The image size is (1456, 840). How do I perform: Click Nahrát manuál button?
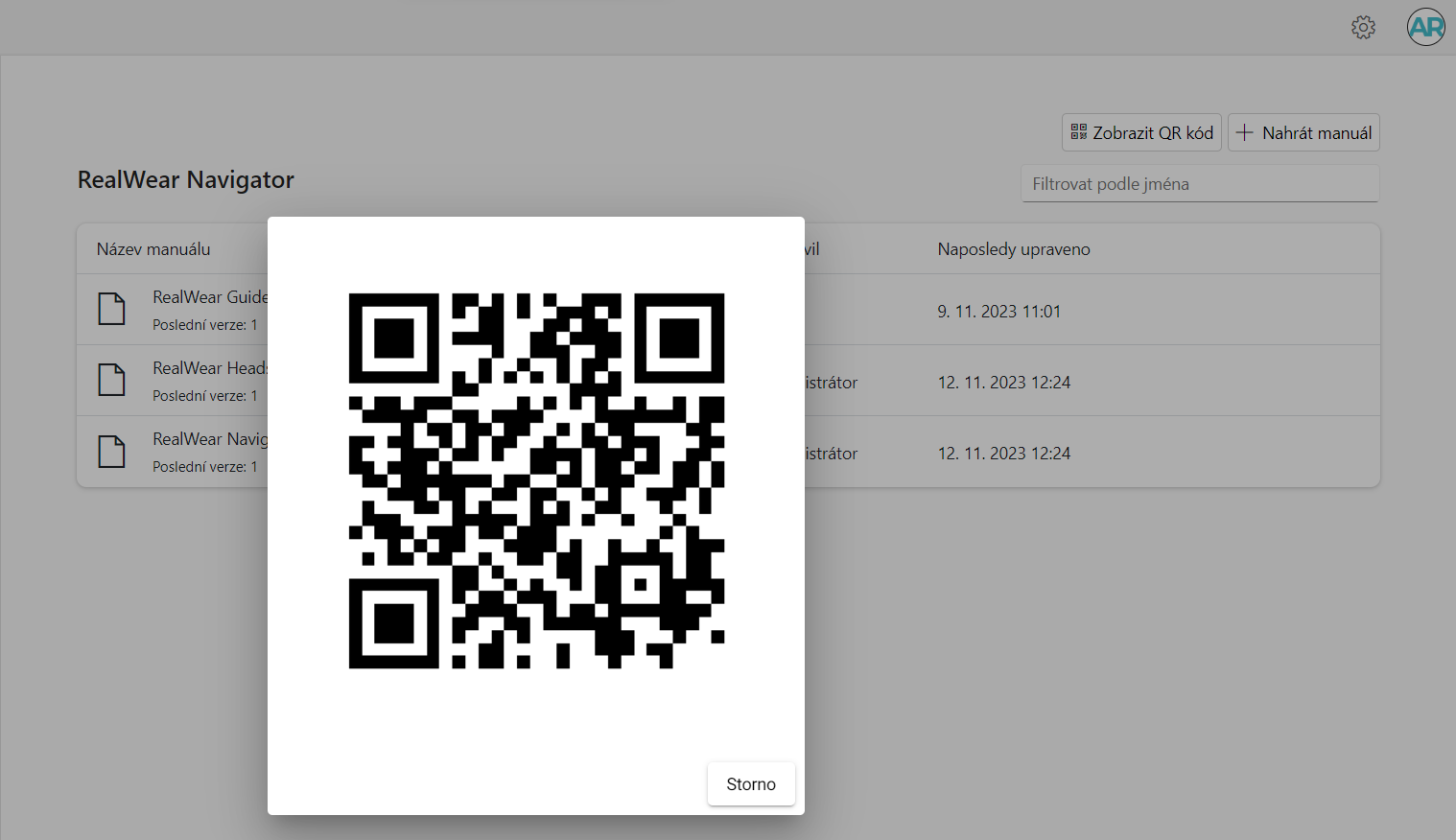pos(1303,132)
